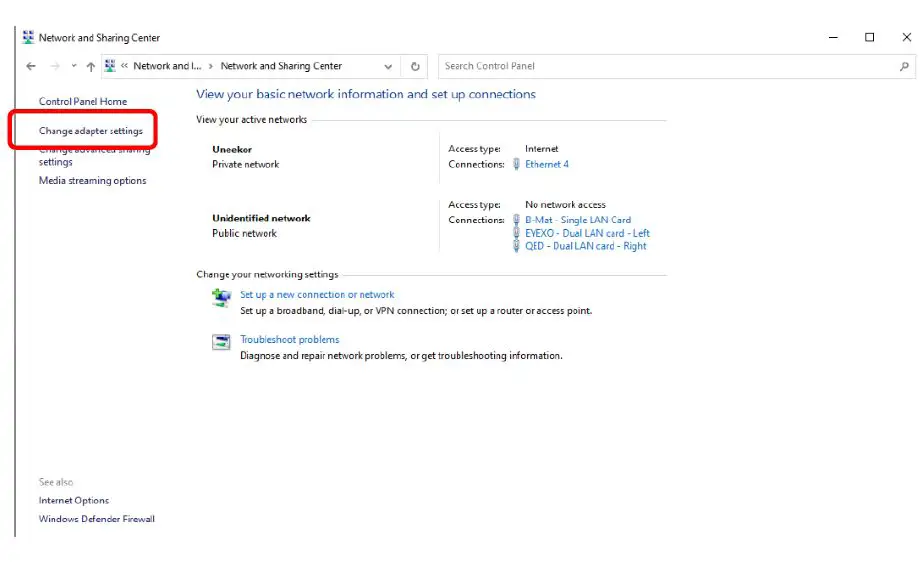Open recent locations dropdown arrow
This screenshot has height=562, width=922.
click(74, 66)
